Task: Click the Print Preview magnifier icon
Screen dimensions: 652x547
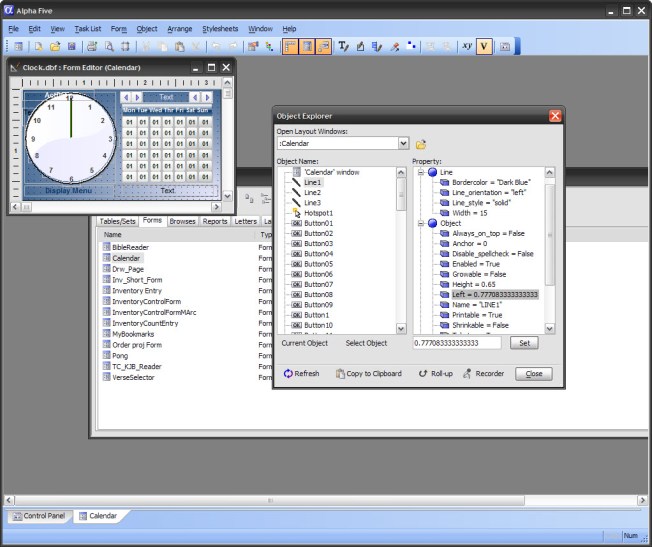Action: click(109, 47)
